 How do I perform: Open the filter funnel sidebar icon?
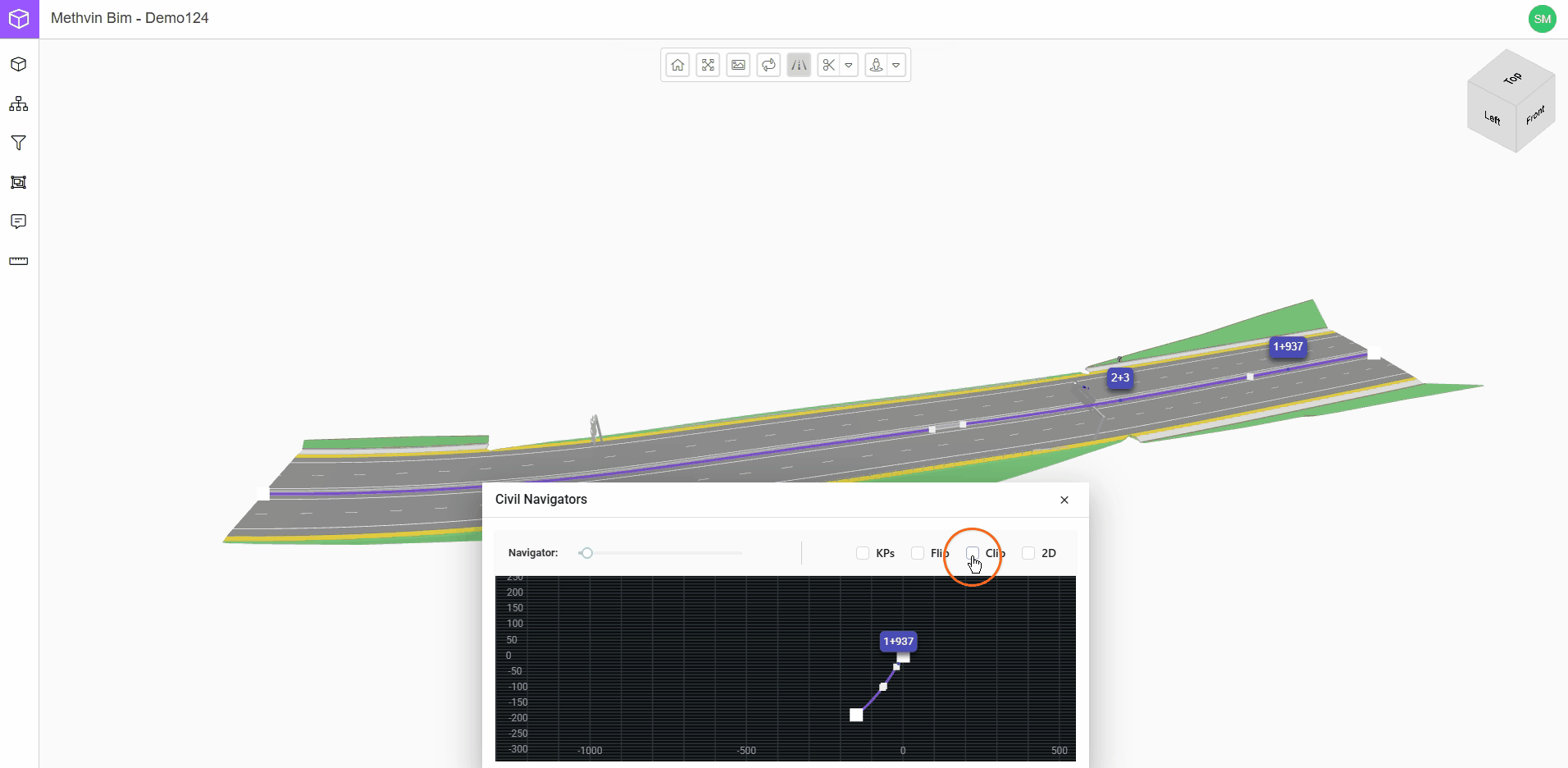19,144
